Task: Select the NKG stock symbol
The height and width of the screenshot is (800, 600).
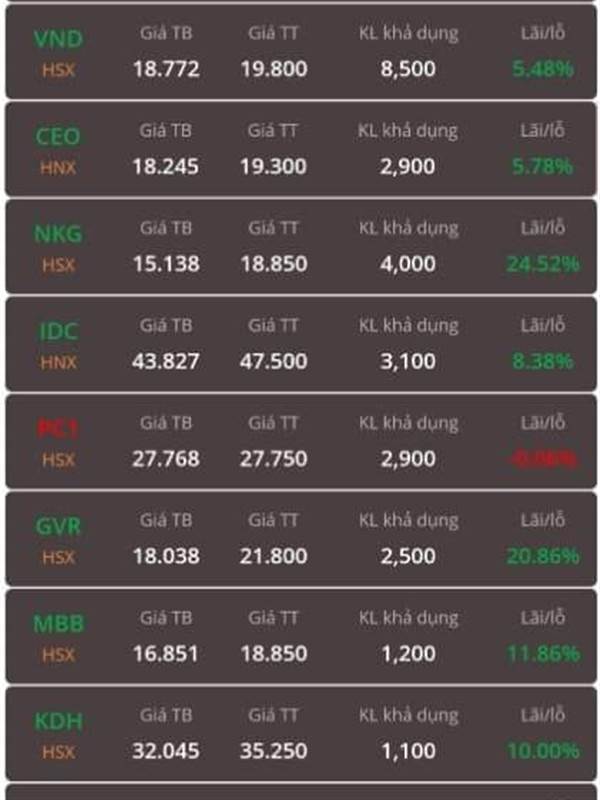Action: click(58, 234)
